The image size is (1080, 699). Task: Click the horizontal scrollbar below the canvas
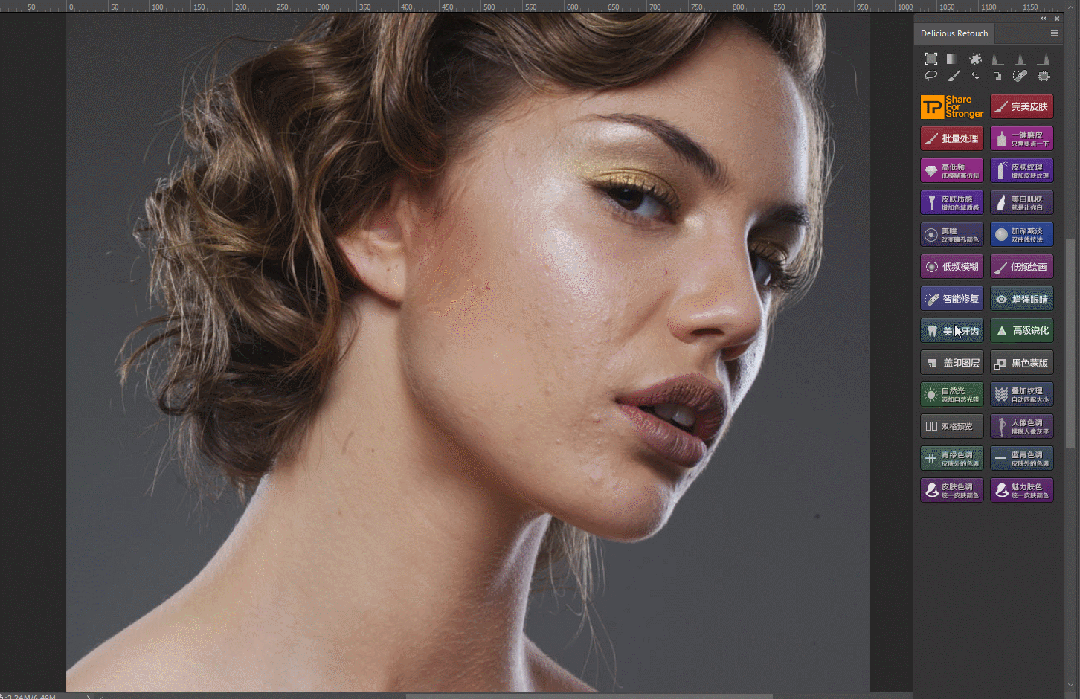(589, 696)
